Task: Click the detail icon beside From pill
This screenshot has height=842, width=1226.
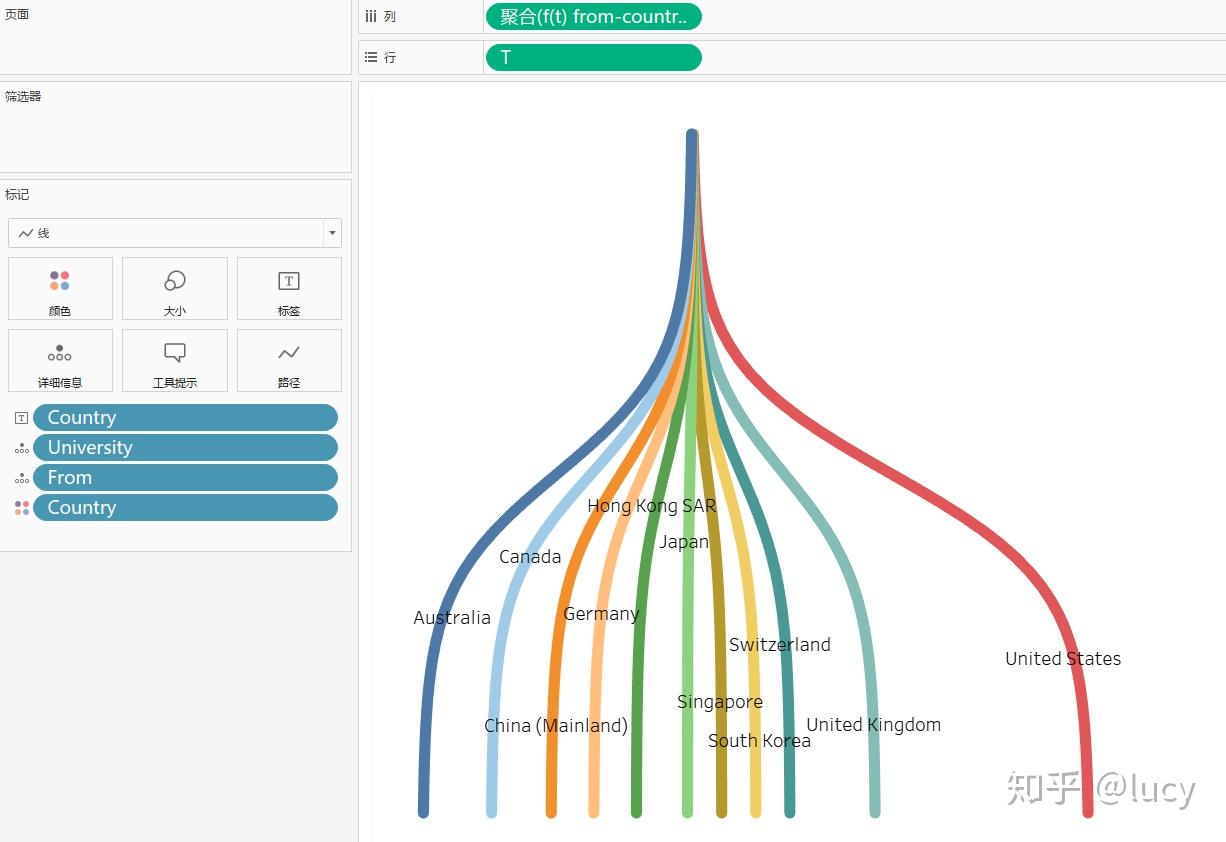Action: pos(22,479)
